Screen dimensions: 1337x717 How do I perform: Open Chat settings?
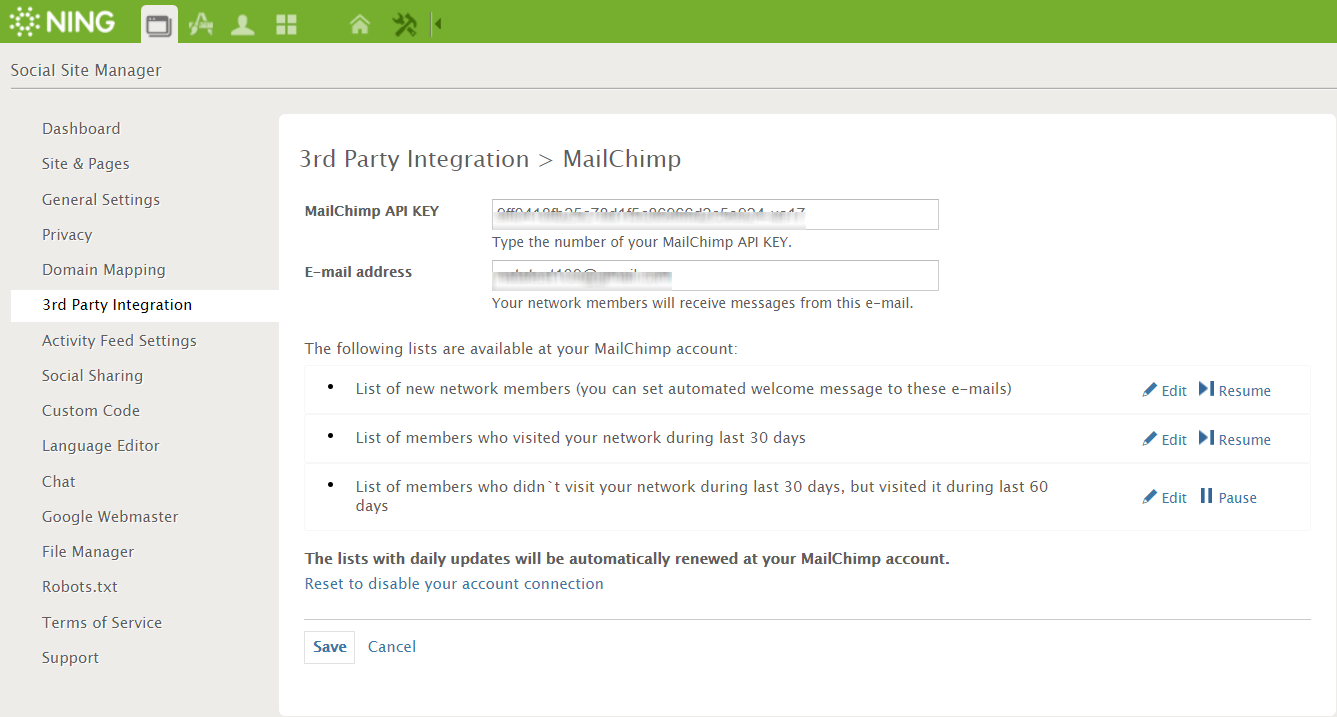click(x=59, y=481)
